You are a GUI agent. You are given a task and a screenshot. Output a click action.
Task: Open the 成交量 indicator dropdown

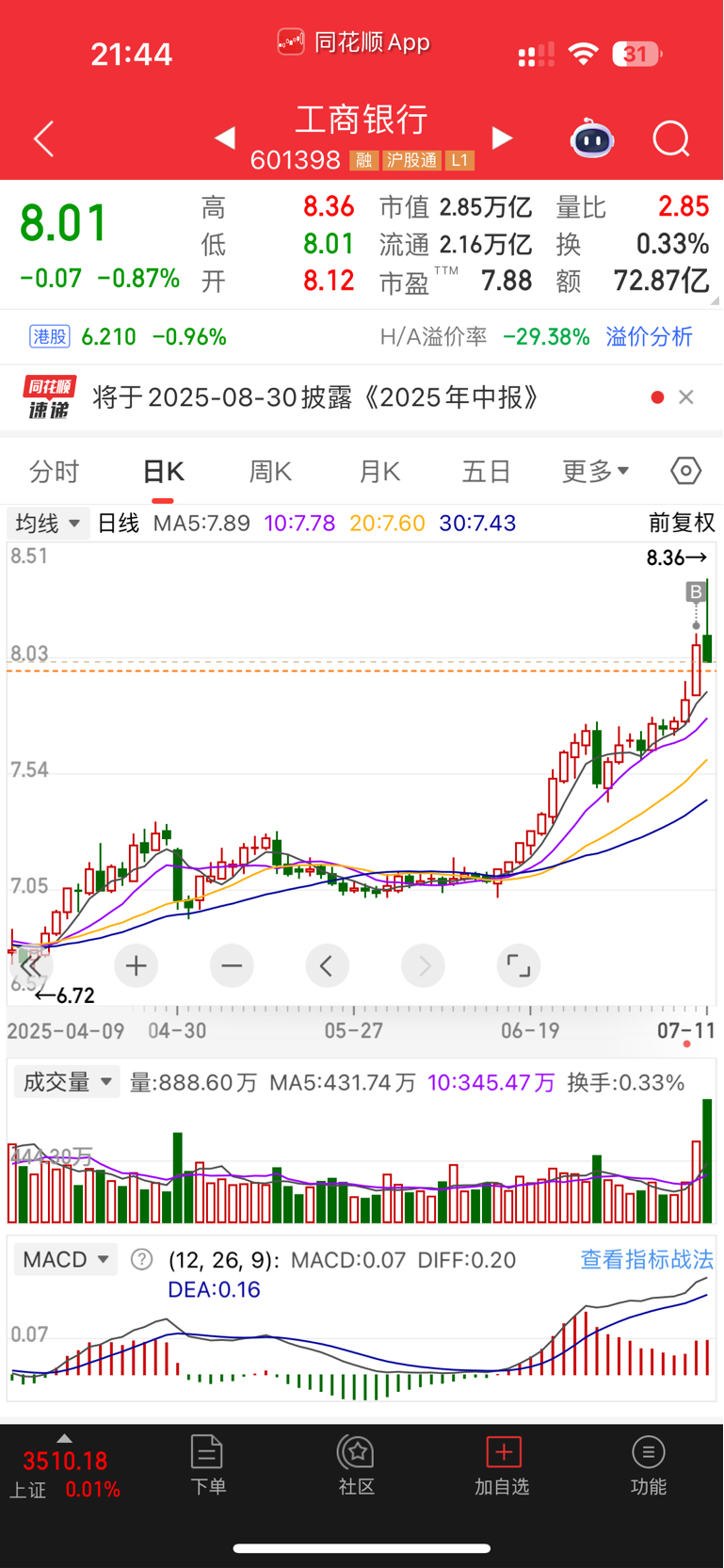67,1082
